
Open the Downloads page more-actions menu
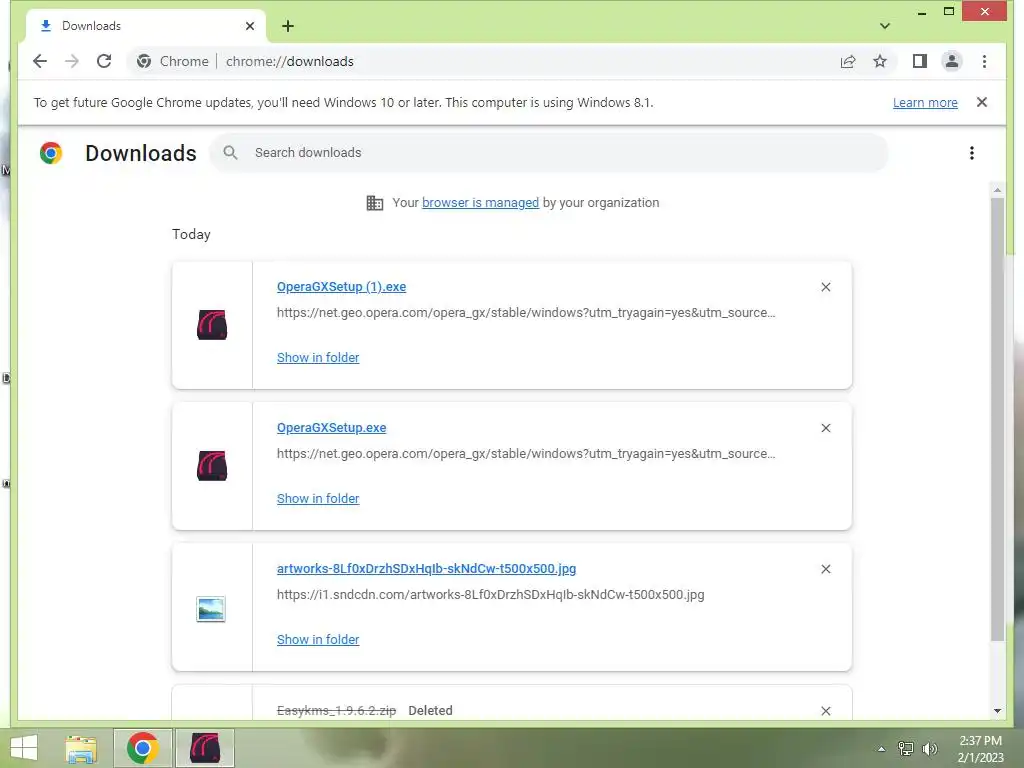972,153
